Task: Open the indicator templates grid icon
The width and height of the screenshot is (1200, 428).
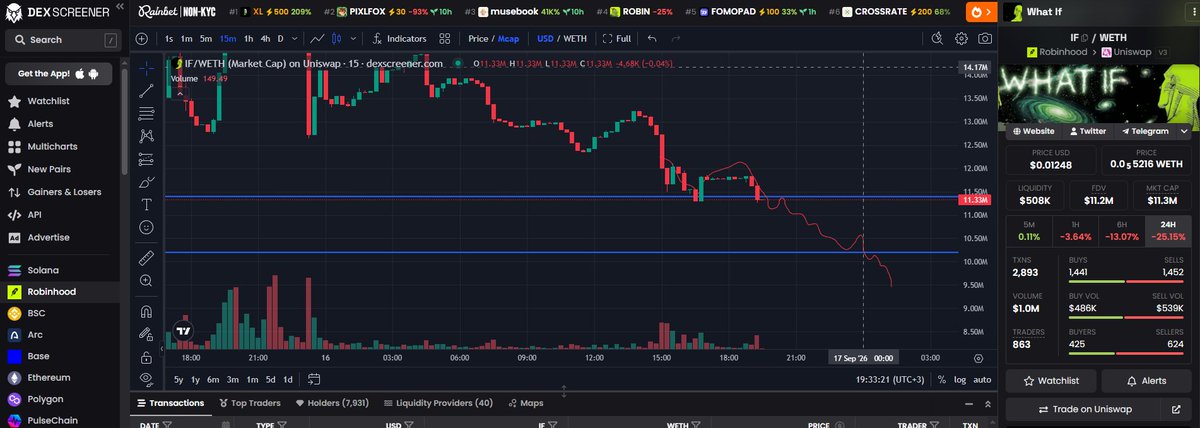Action: click(x=444, y=39)
